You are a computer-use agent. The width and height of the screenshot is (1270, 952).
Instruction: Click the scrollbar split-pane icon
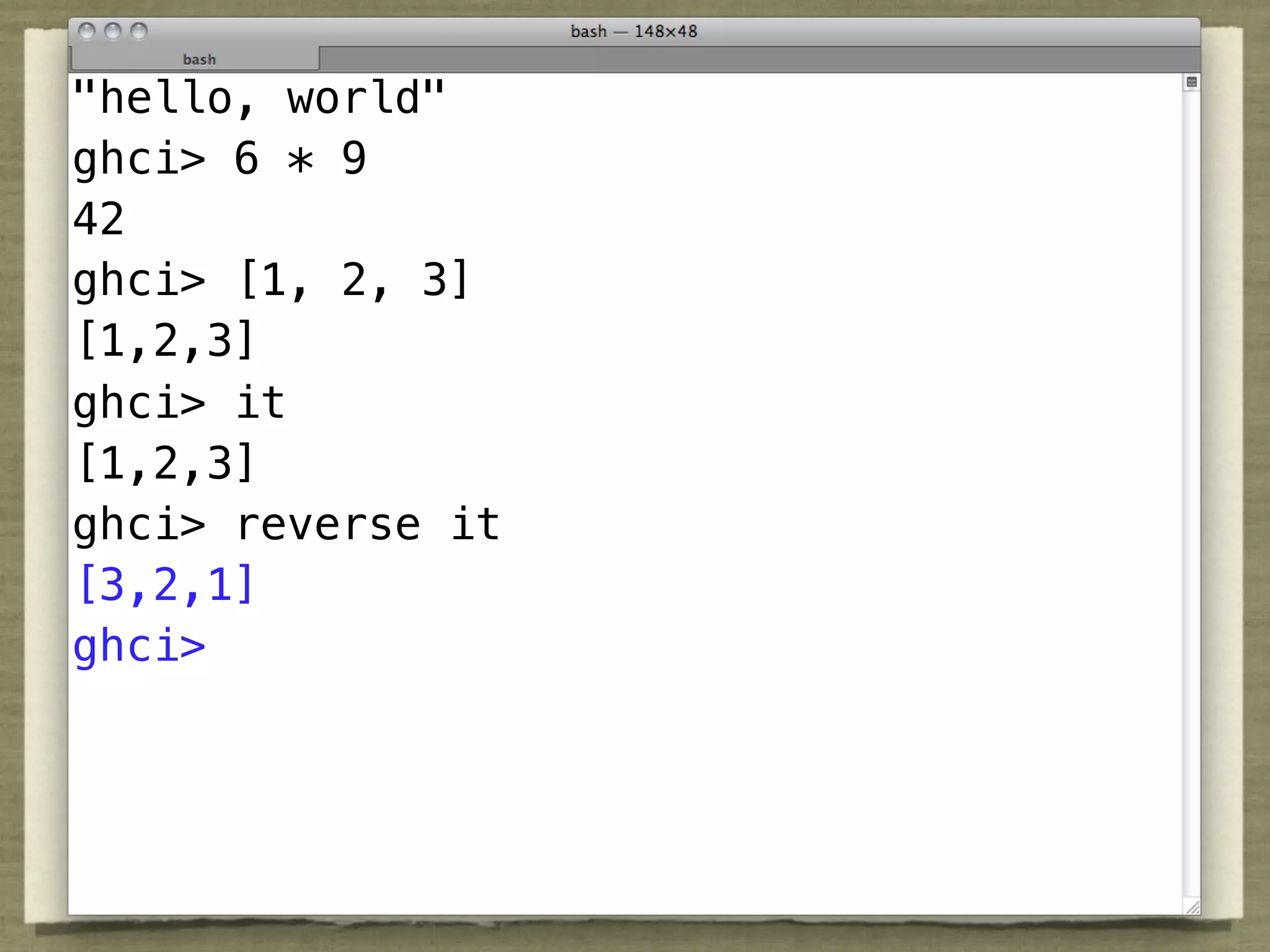pos(1191,82)
